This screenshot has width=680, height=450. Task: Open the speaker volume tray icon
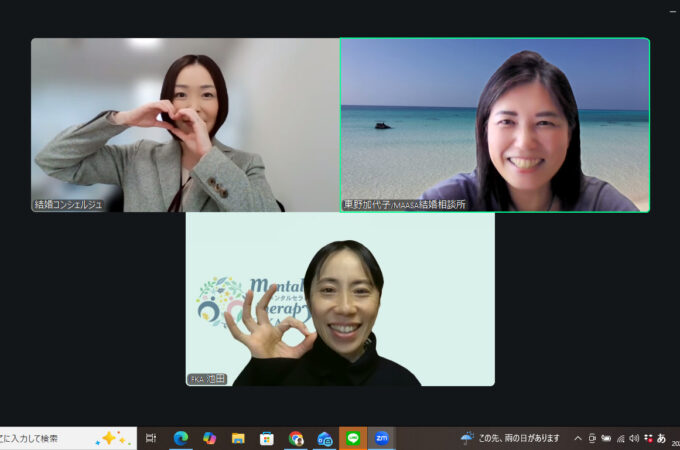click(634, 438)
